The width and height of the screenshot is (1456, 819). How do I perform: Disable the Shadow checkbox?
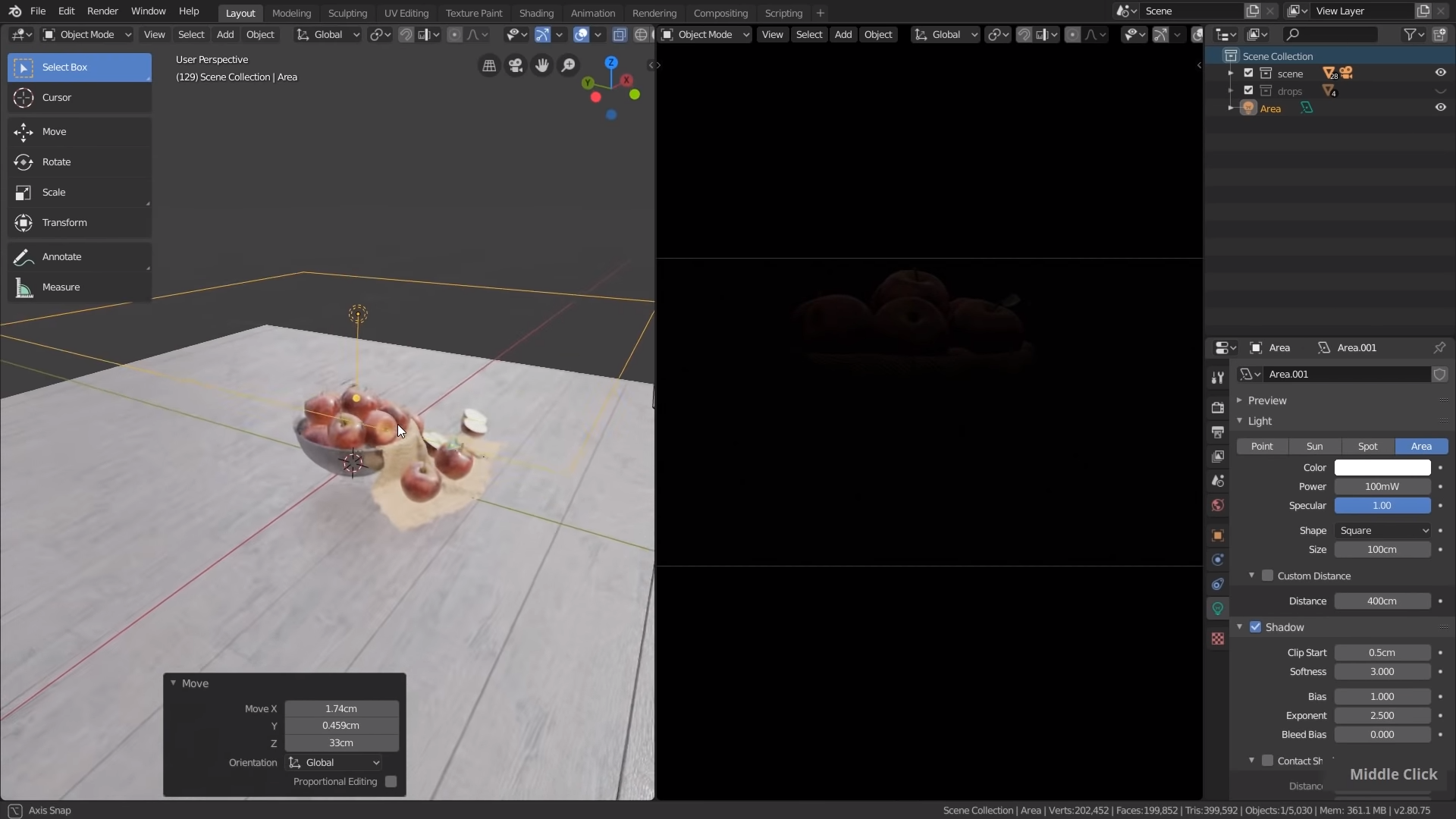point(1255,627)
